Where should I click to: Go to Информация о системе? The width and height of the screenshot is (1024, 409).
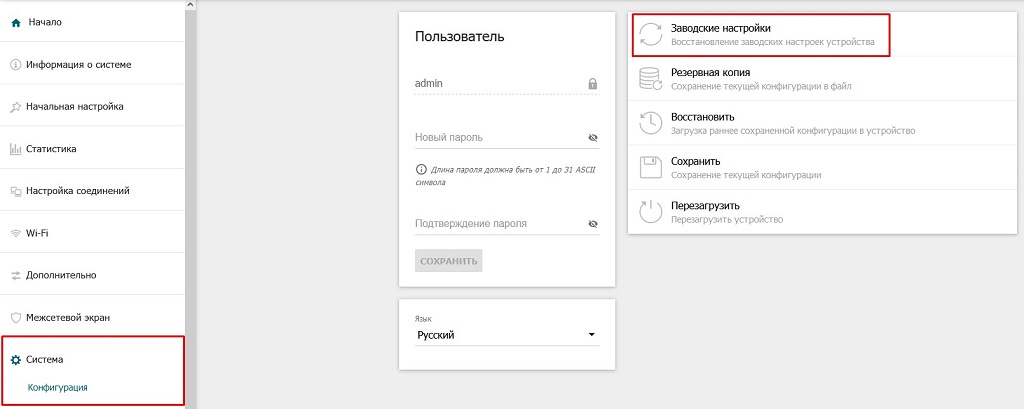(78, 64)
